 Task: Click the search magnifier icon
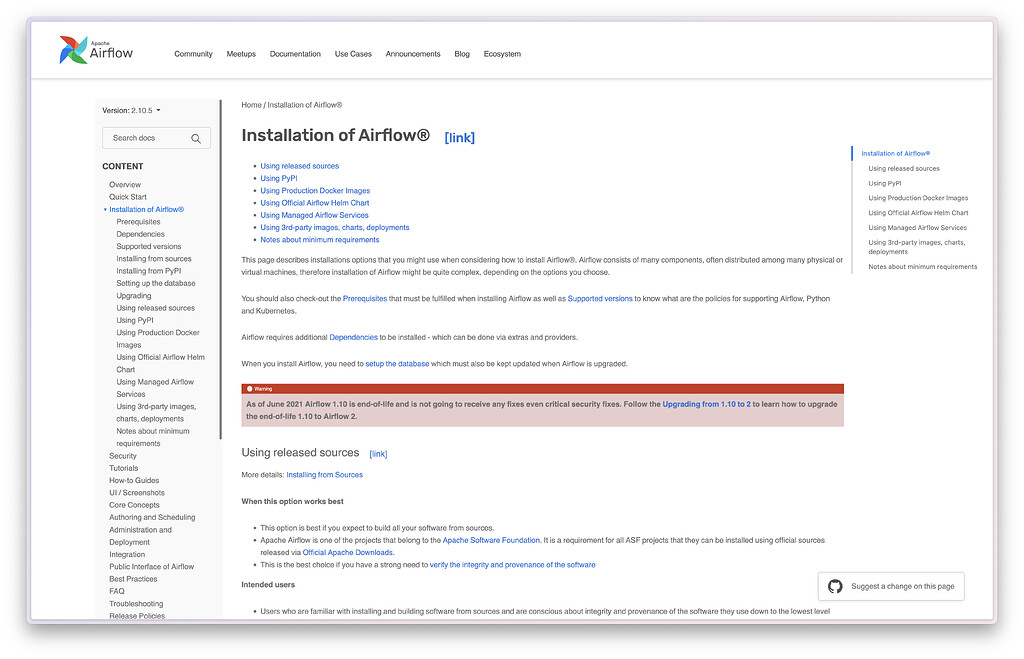(x=196, y=139)
